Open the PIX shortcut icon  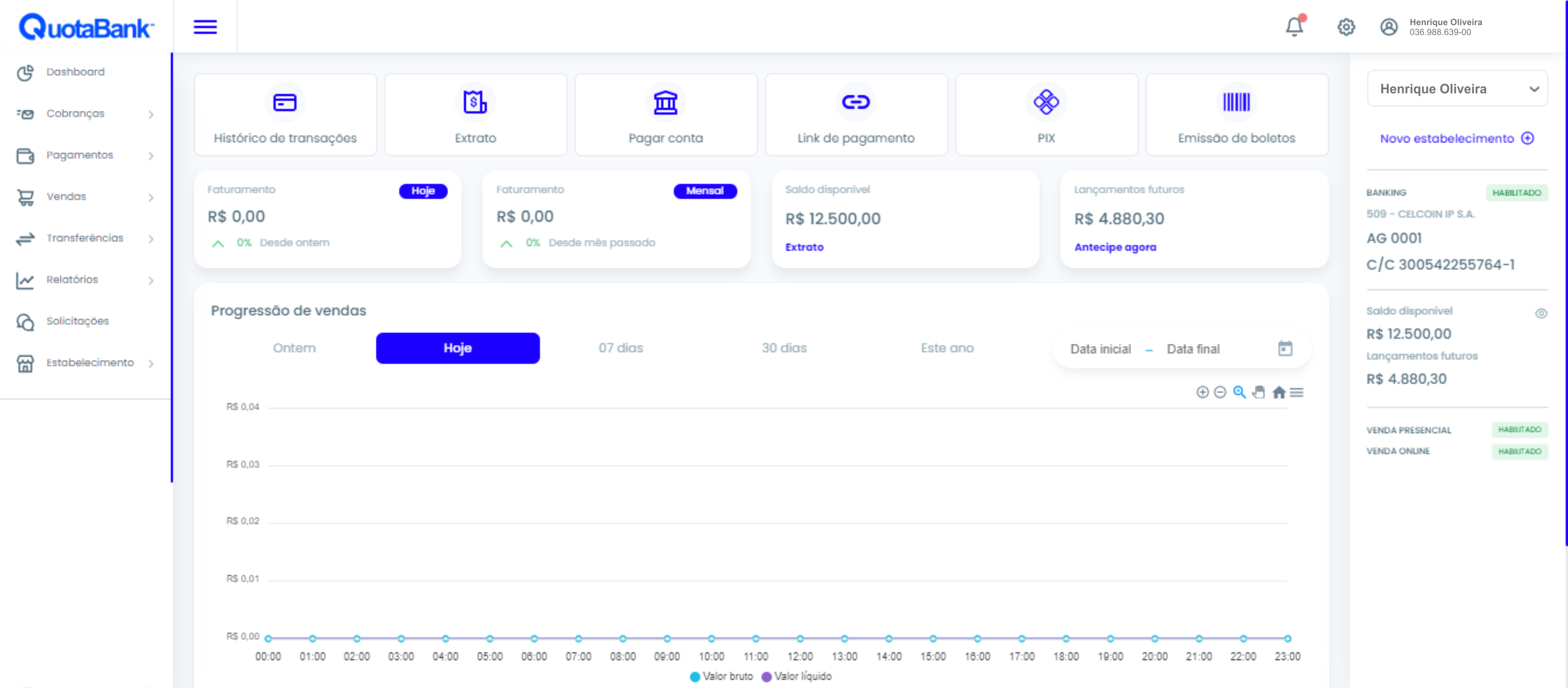1046,102
